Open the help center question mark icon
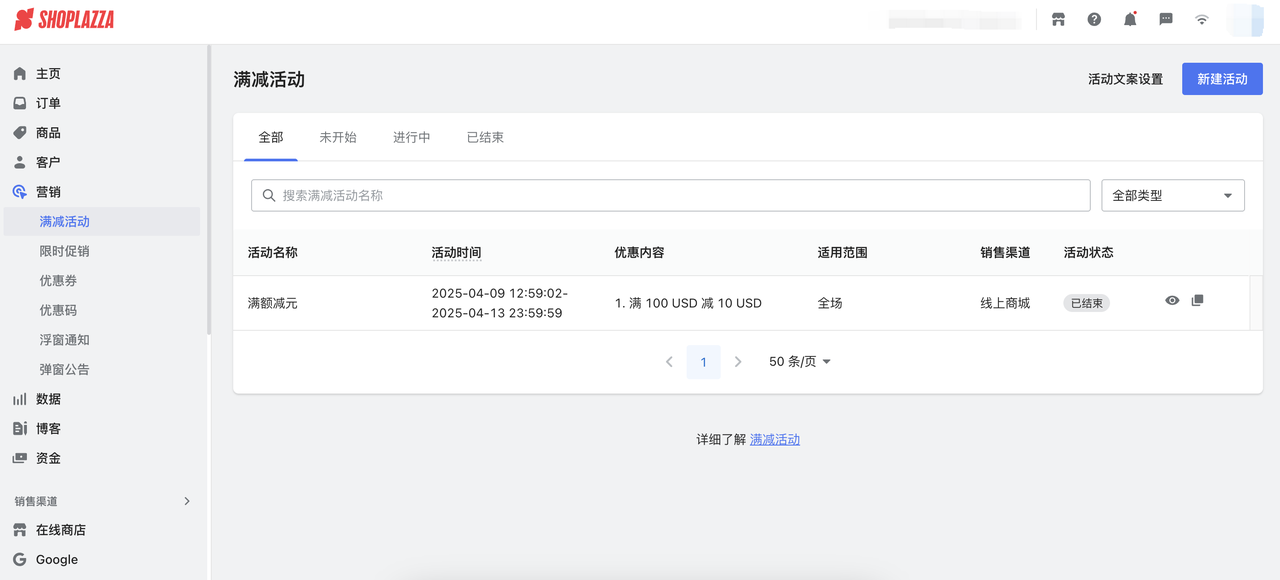1280x580 pixels. [x=1094, y=18]
